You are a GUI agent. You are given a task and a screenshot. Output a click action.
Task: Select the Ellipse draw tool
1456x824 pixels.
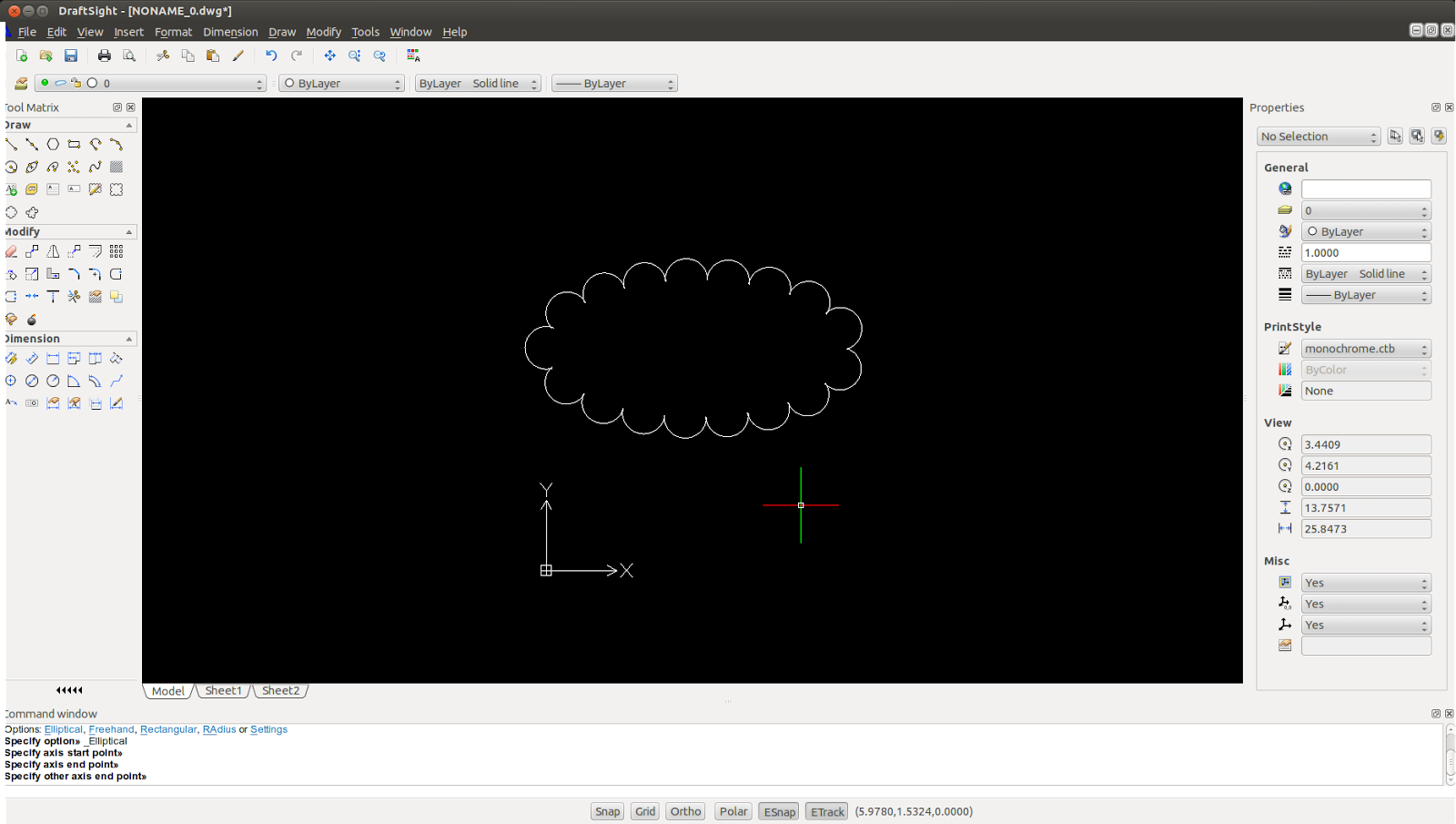click(x=32, y=167)
